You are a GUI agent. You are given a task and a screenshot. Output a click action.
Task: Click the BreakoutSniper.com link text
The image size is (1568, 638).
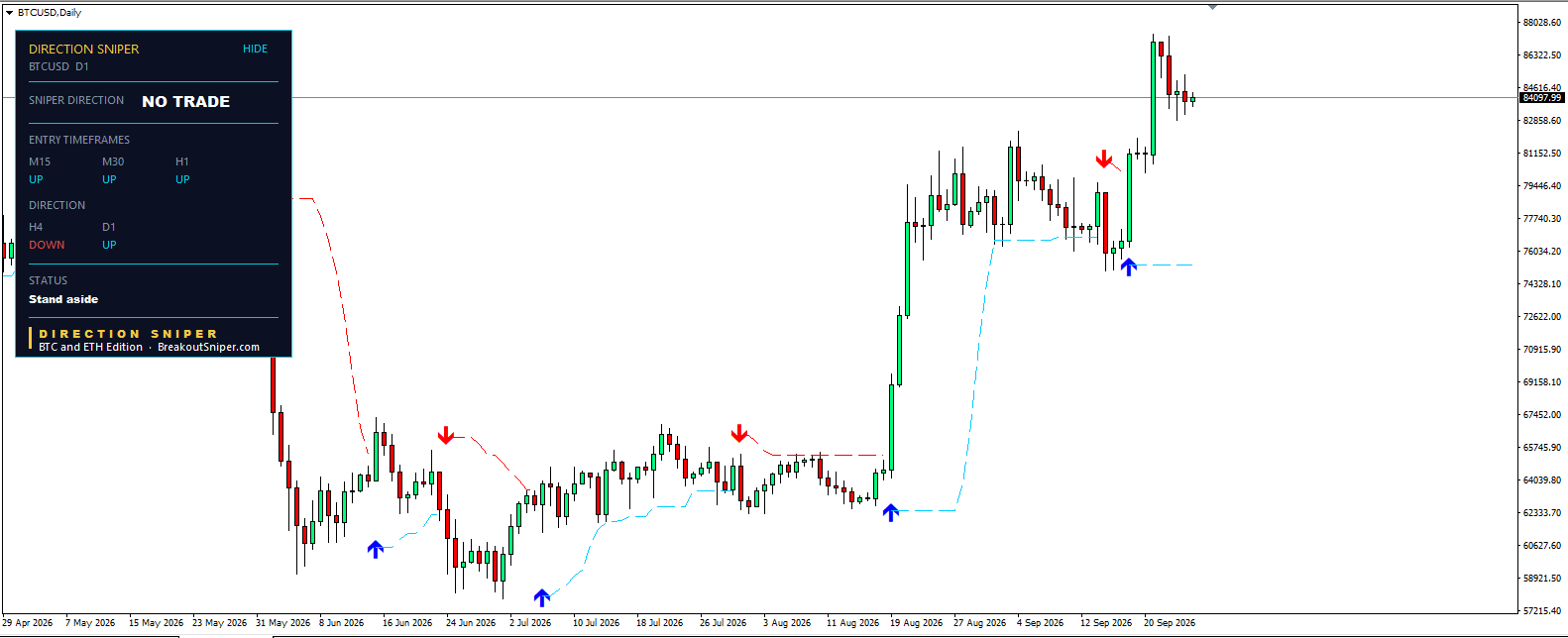[208, 347]
